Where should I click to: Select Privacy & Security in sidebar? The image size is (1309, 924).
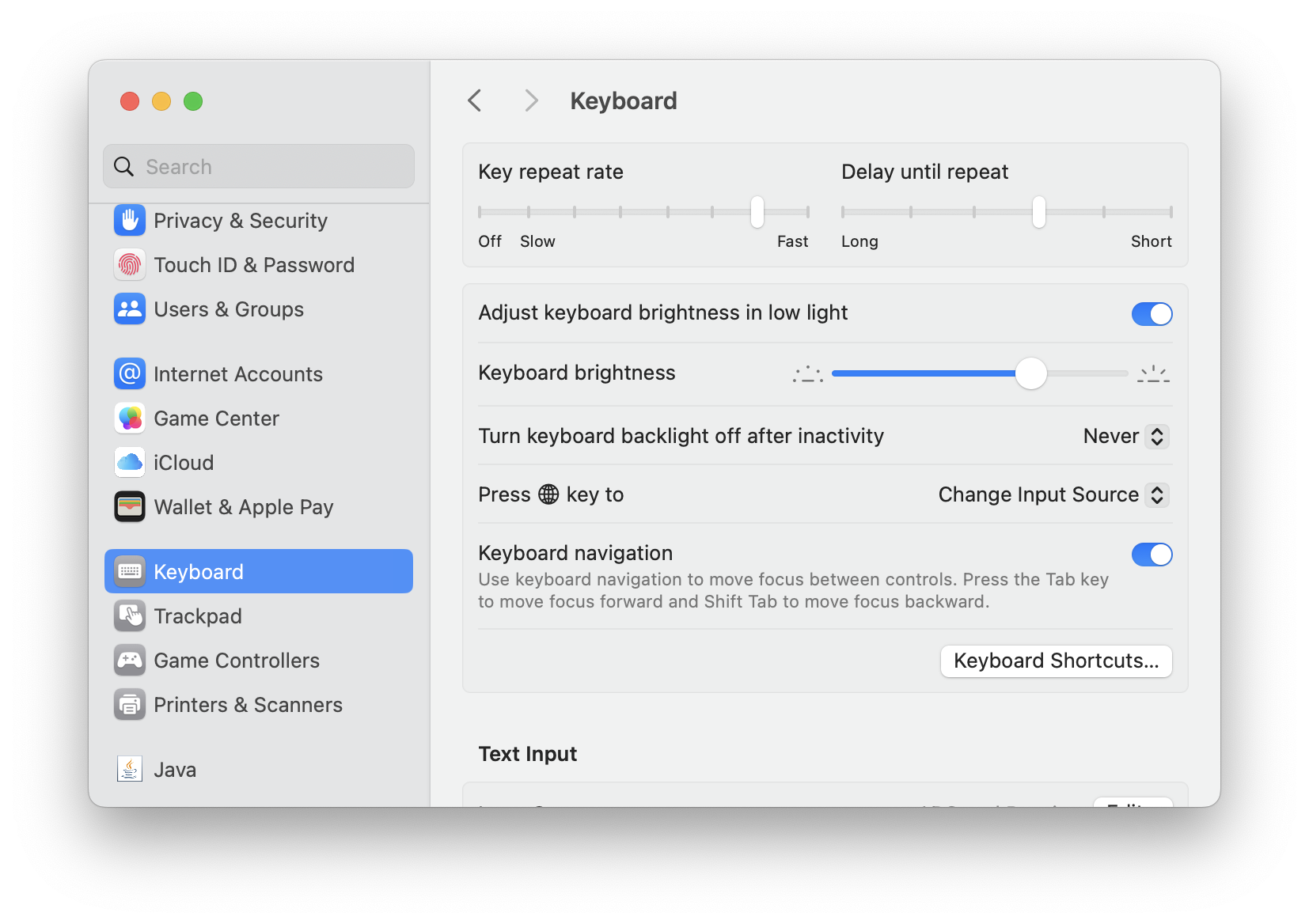[259, 220]
